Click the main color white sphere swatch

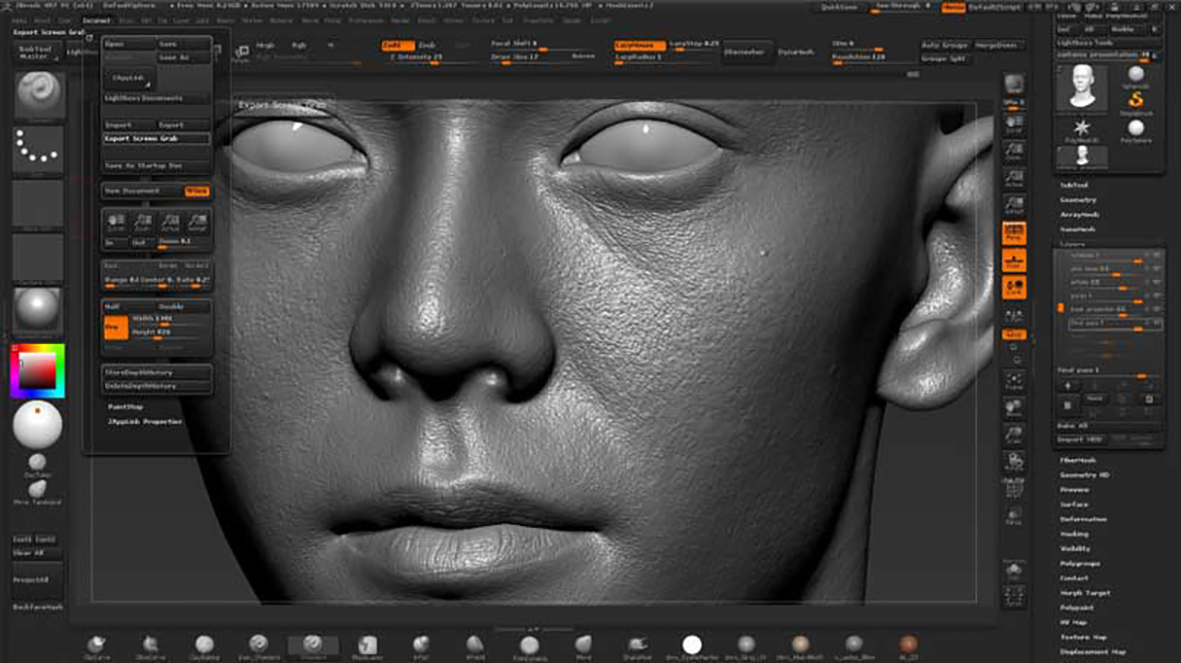tap(37, 425)
